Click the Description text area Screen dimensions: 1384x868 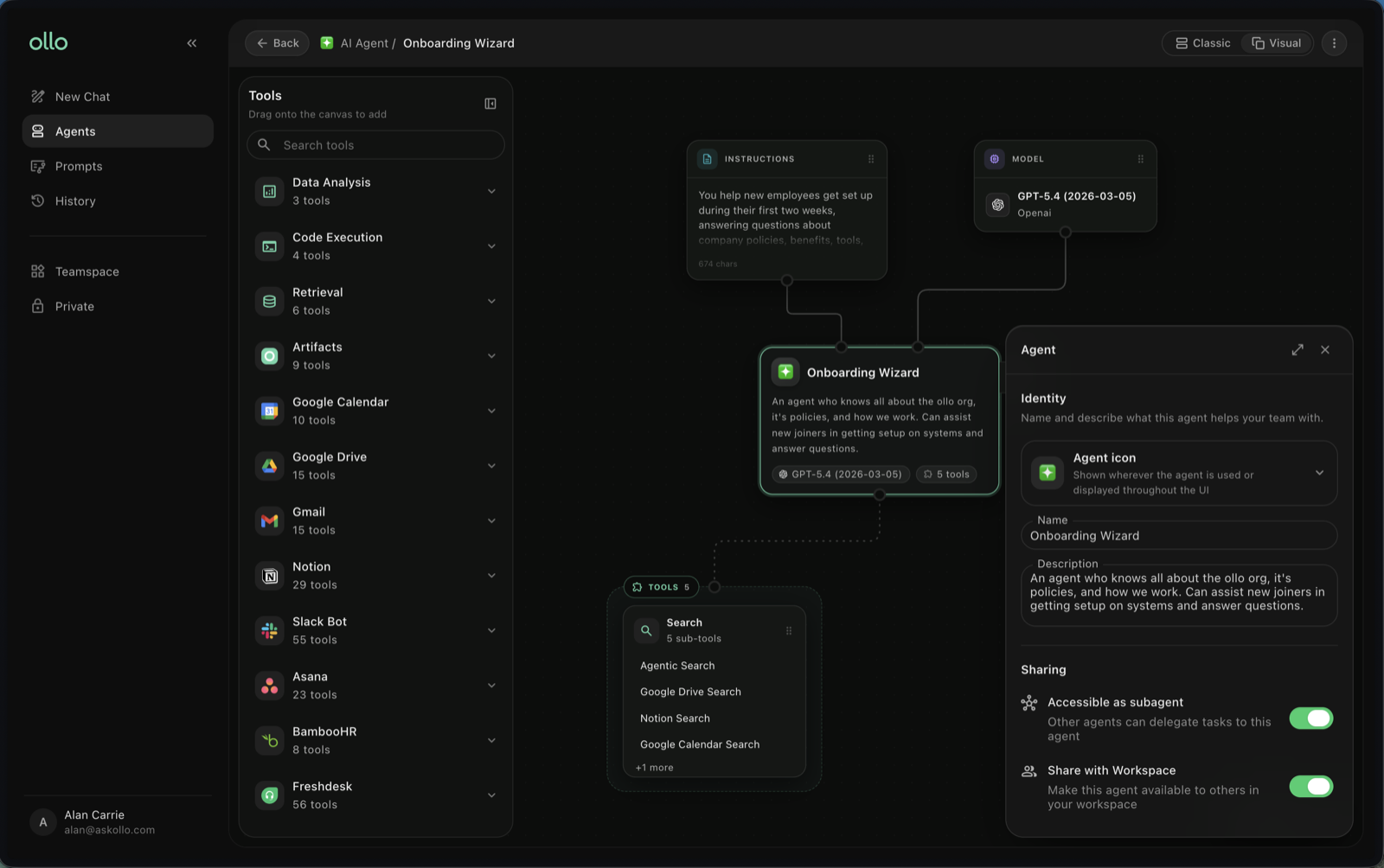pos(1179,595)
